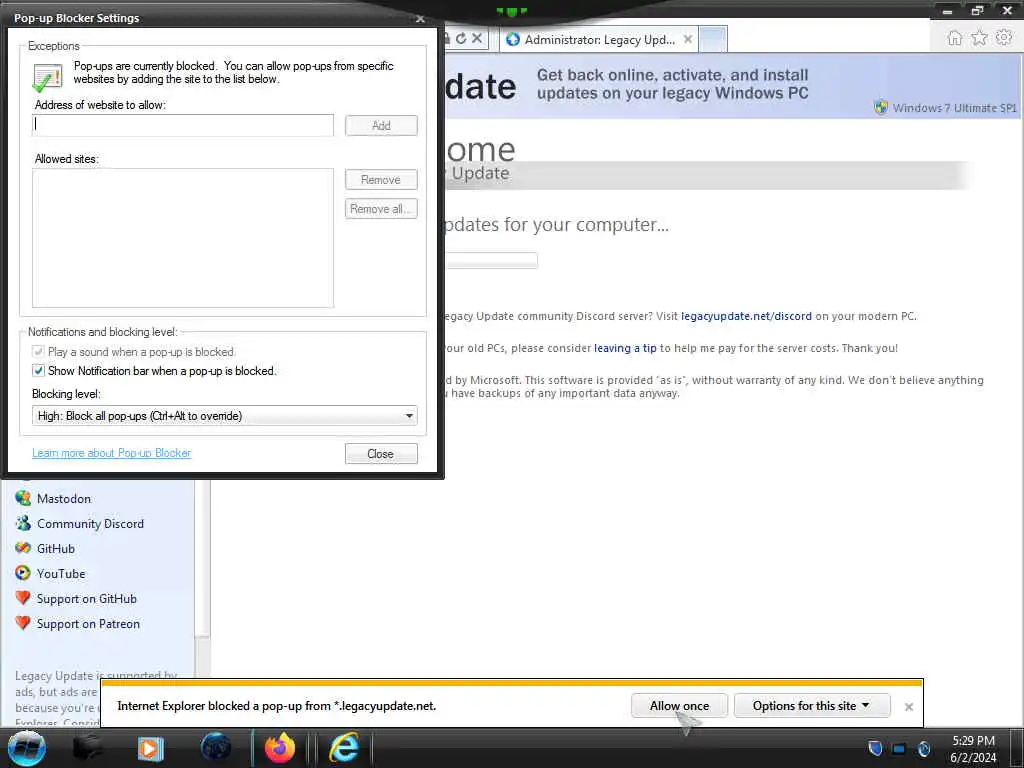Screen dimensions: 1024x768
Task: Click inside the Allowed sites list box
Action: click(183, 238)
